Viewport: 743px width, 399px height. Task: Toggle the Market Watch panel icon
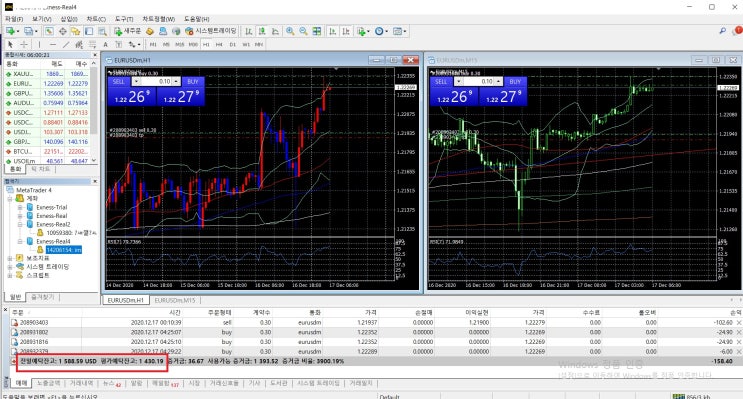pos(49,31)
